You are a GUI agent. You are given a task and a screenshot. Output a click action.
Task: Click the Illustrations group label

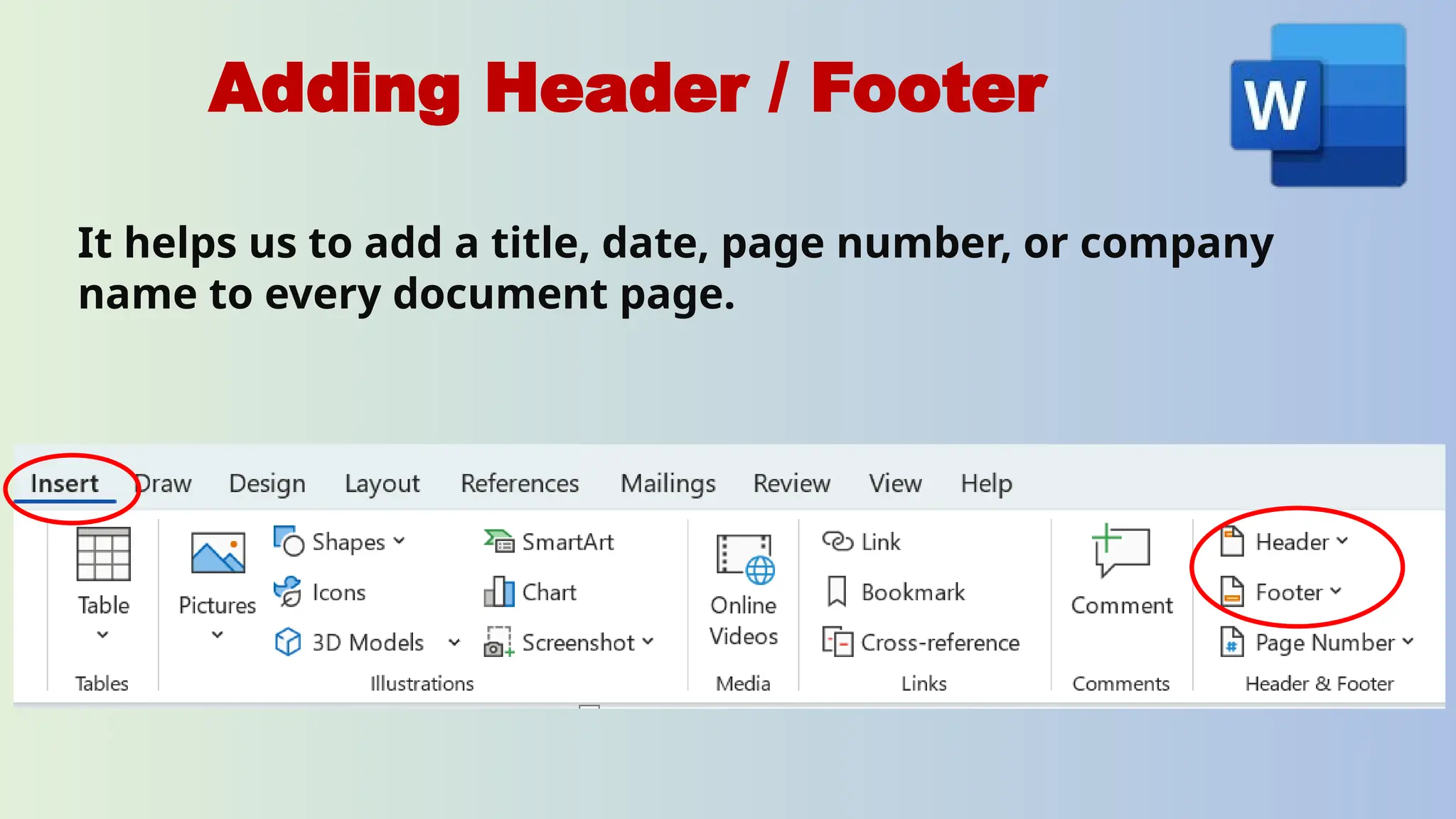422,683
